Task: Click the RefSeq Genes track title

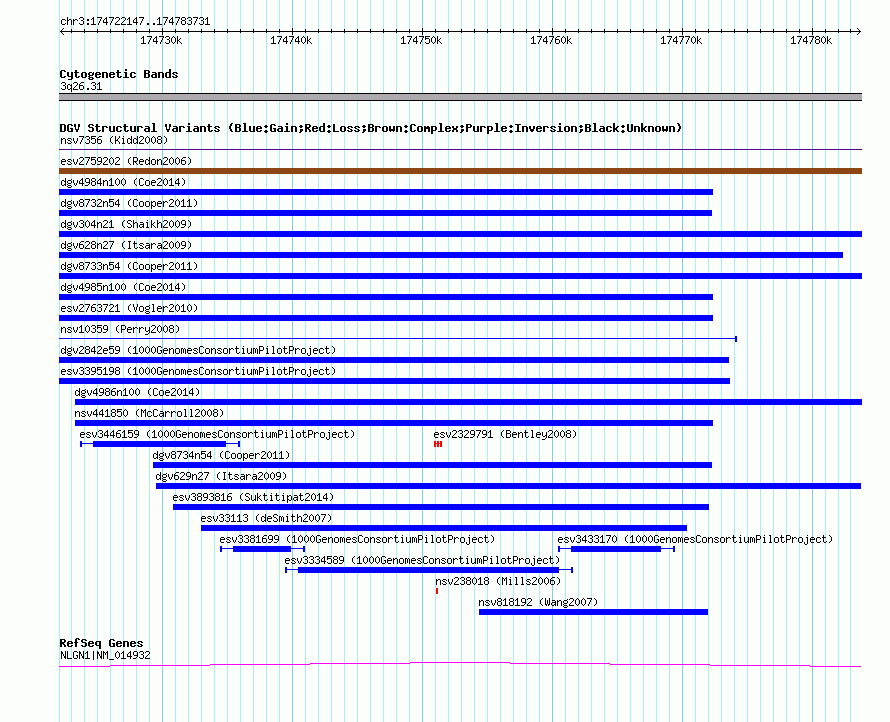Action: coord(101,643)
